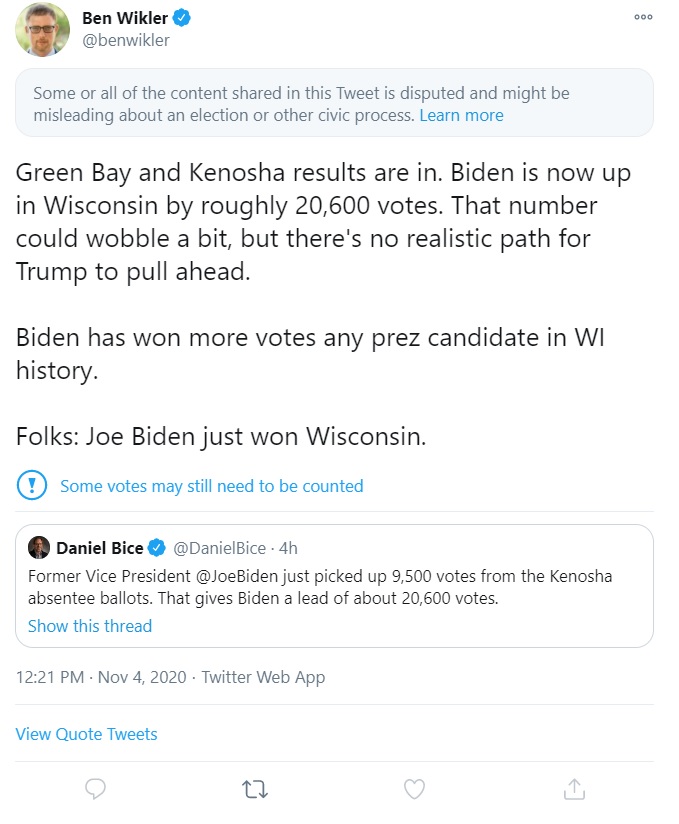Screen dimensions: 679x824
Task: Click the Learn more link
Action: coord(461,115)
